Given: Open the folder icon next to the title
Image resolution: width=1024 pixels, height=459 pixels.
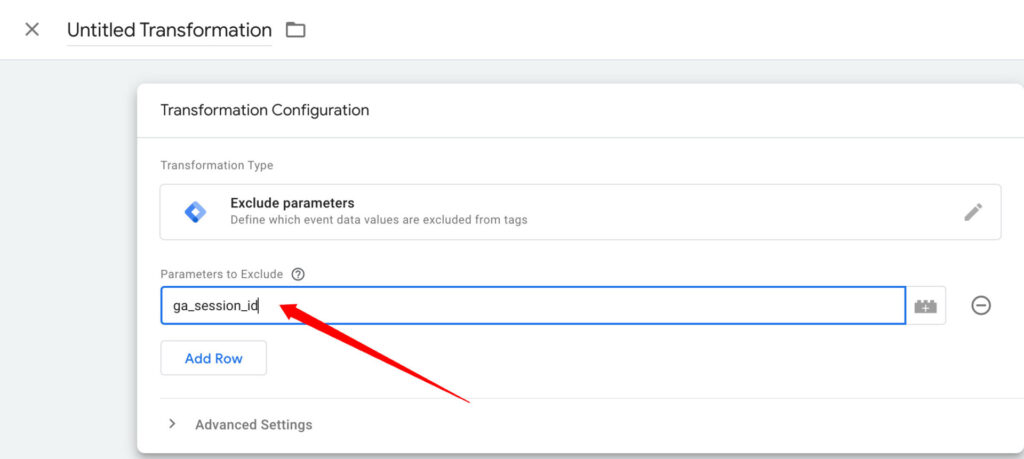Looking at the screenshot, I should (x=295, y=30).
